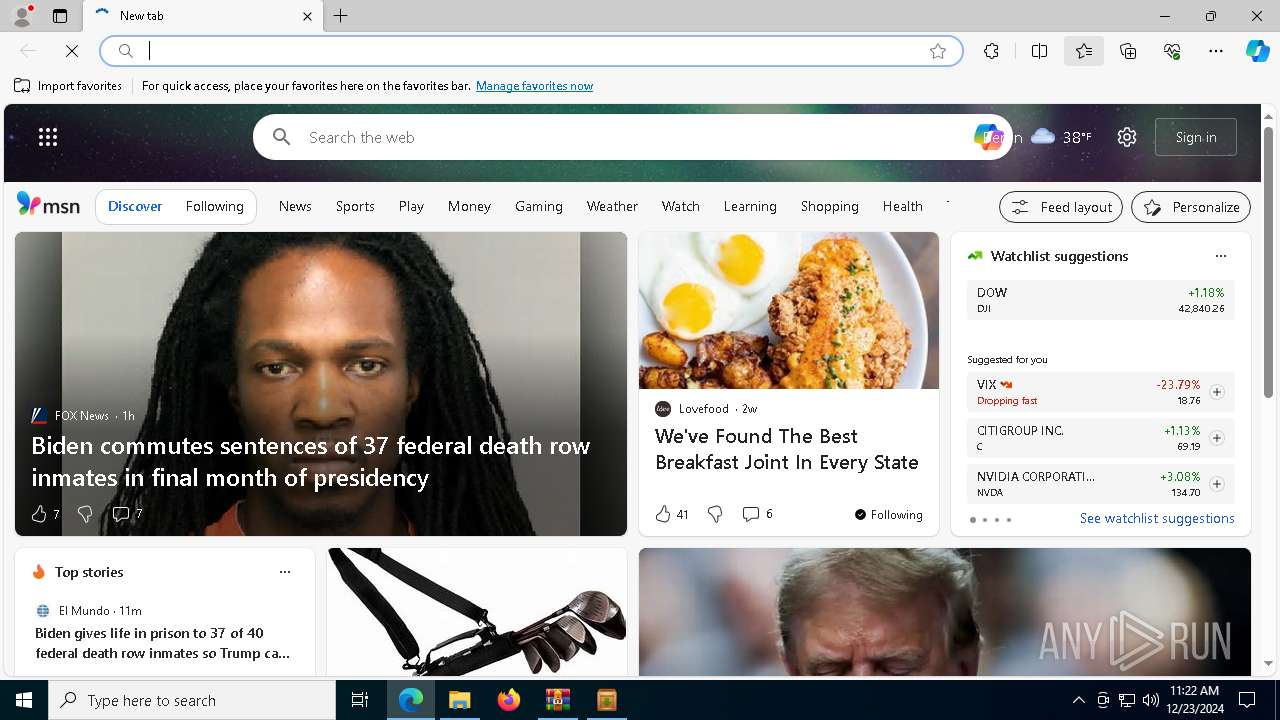Image resolution: width=1280 pixels, height=720 pixels.
Task: Open Browser essentials heart icon
Action: [x=1172, y=51]
